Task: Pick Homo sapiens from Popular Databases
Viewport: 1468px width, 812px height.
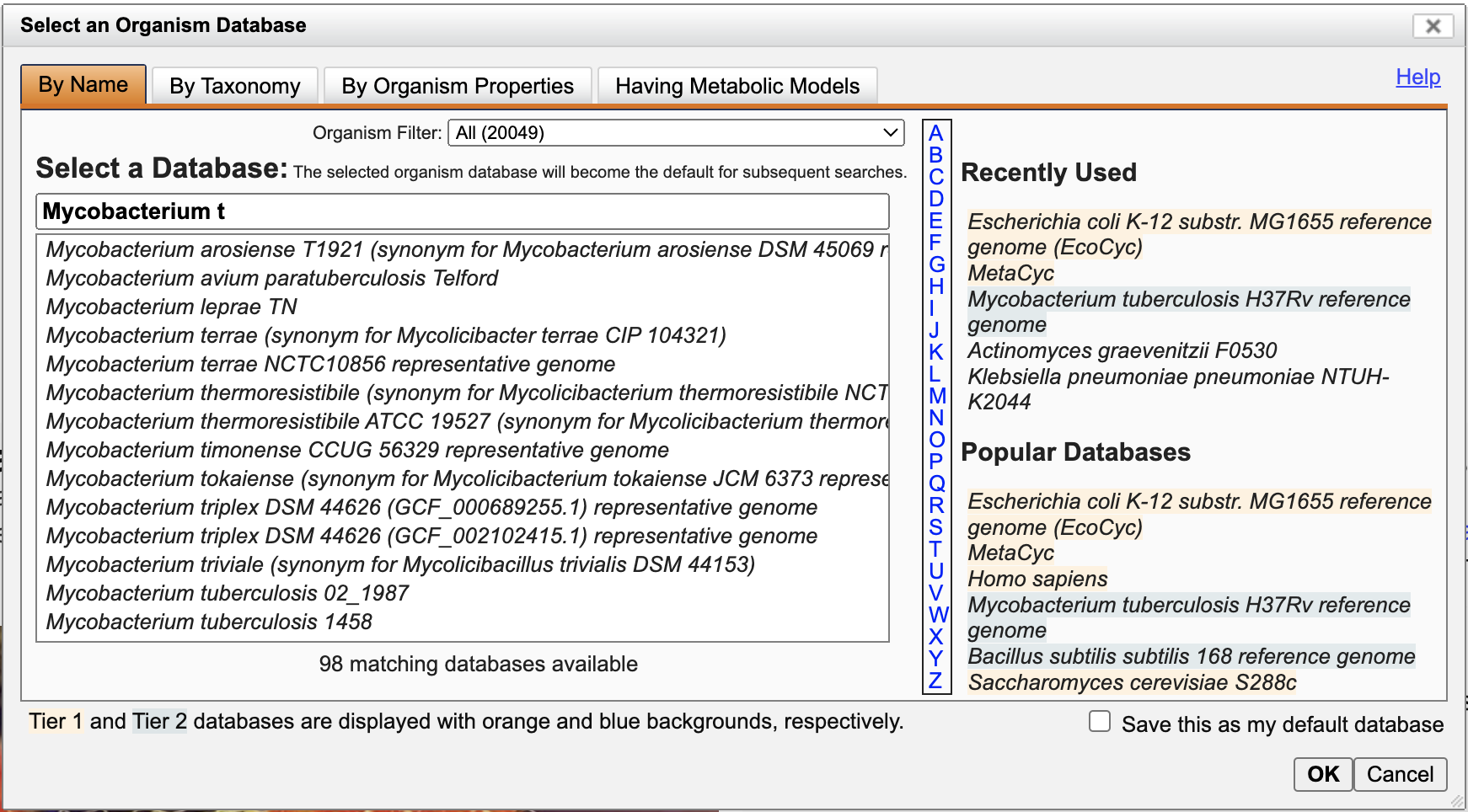Action: click(x=1037, y=579)
